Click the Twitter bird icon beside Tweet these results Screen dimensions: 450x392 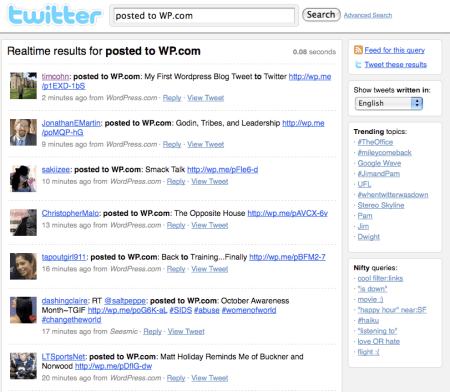(358, 64)
